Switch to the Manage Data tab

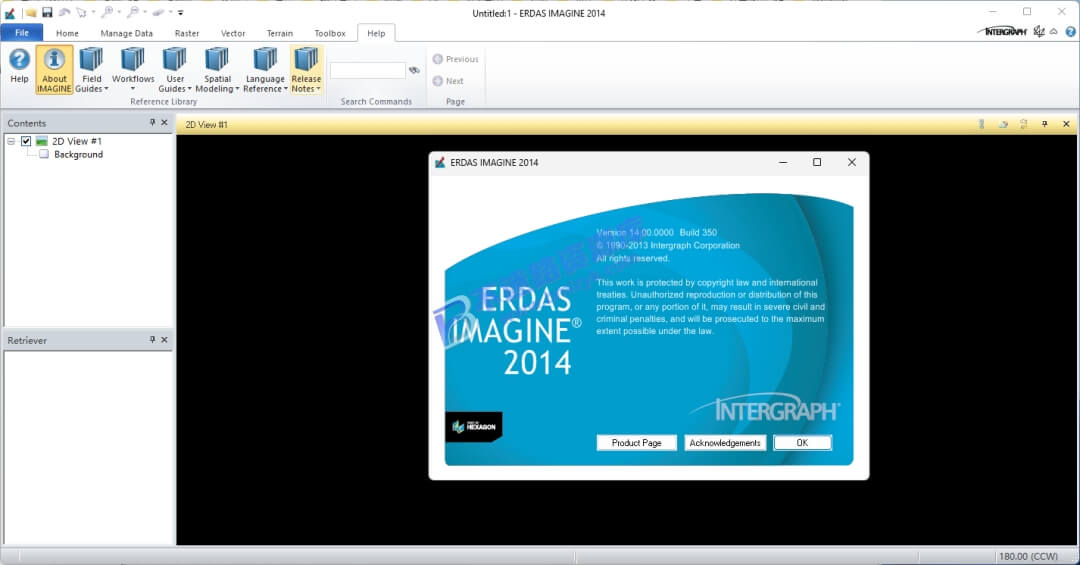point(127,33)
